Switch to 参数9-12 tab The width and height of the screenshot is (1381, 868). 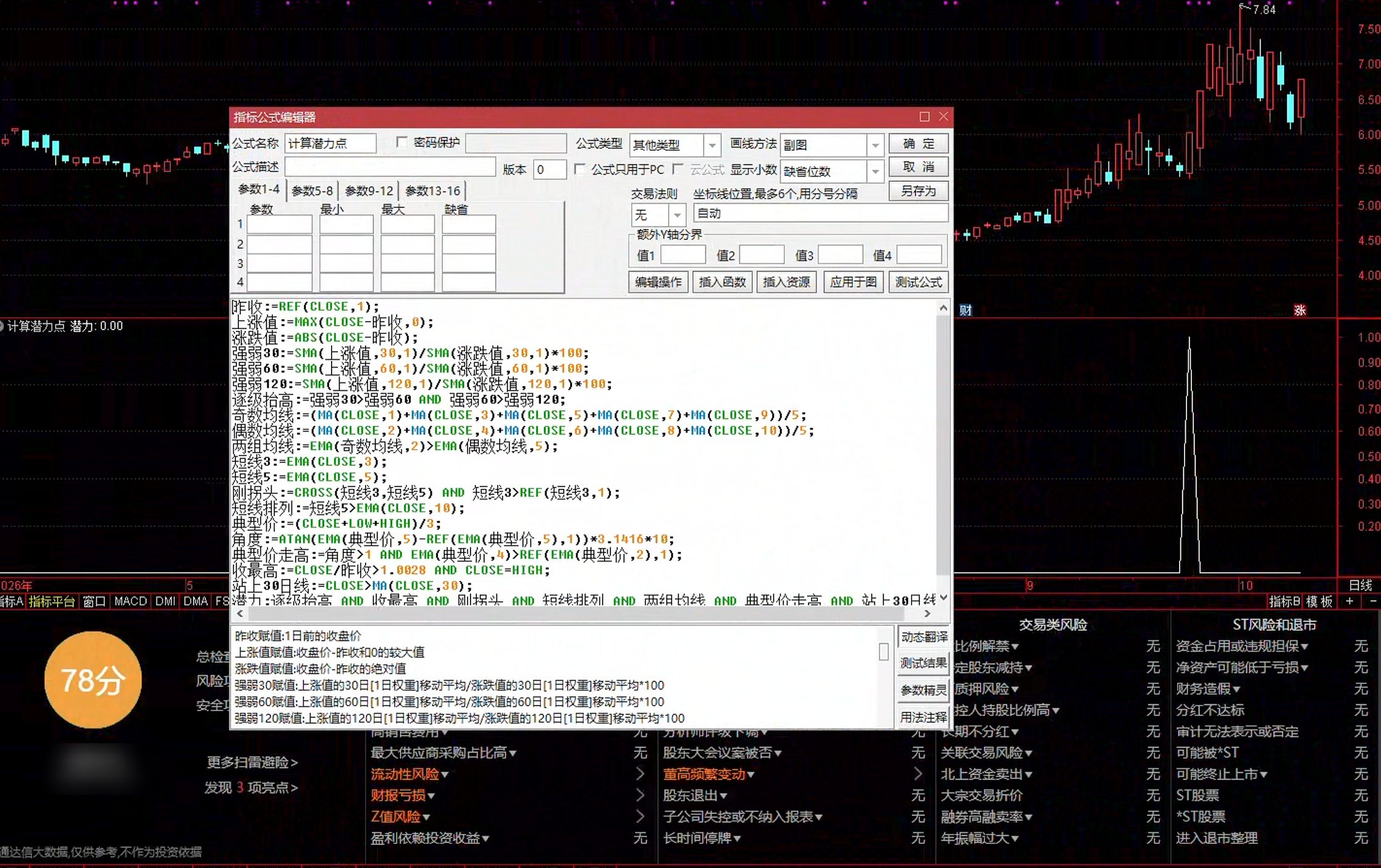[x=369, y=191]
